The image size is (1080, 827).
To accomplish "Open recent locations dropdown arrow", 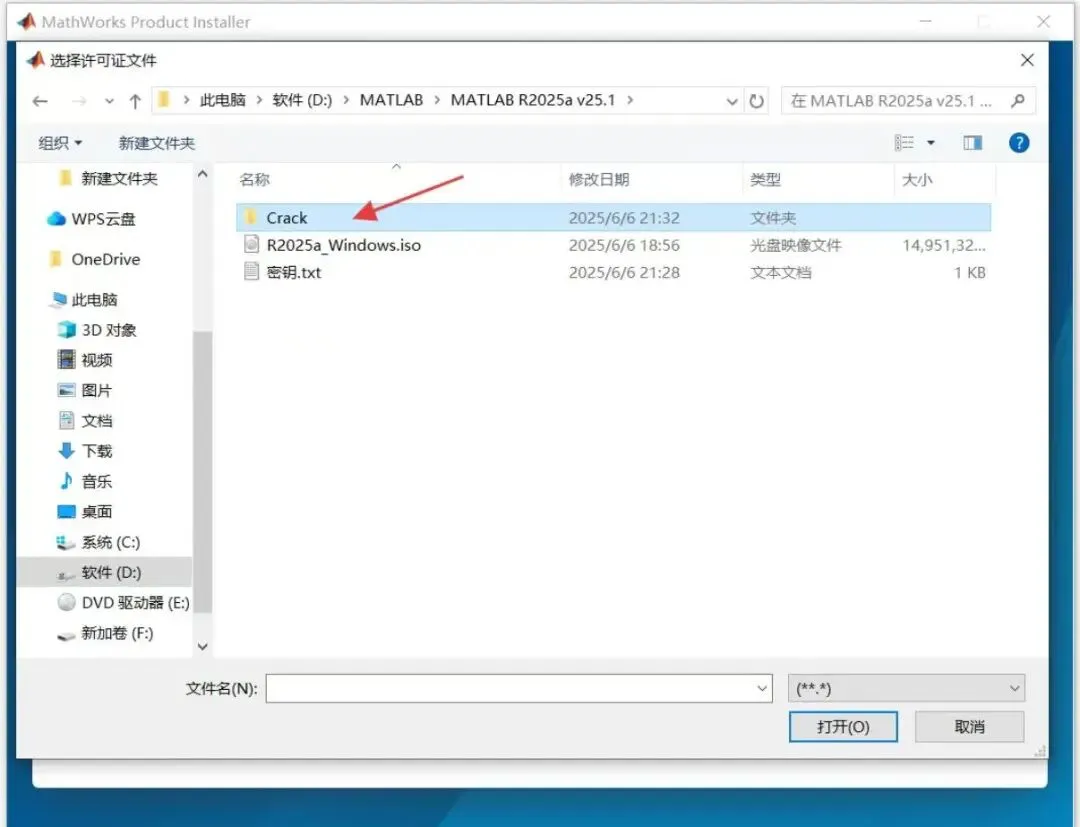I will (109, 101).
